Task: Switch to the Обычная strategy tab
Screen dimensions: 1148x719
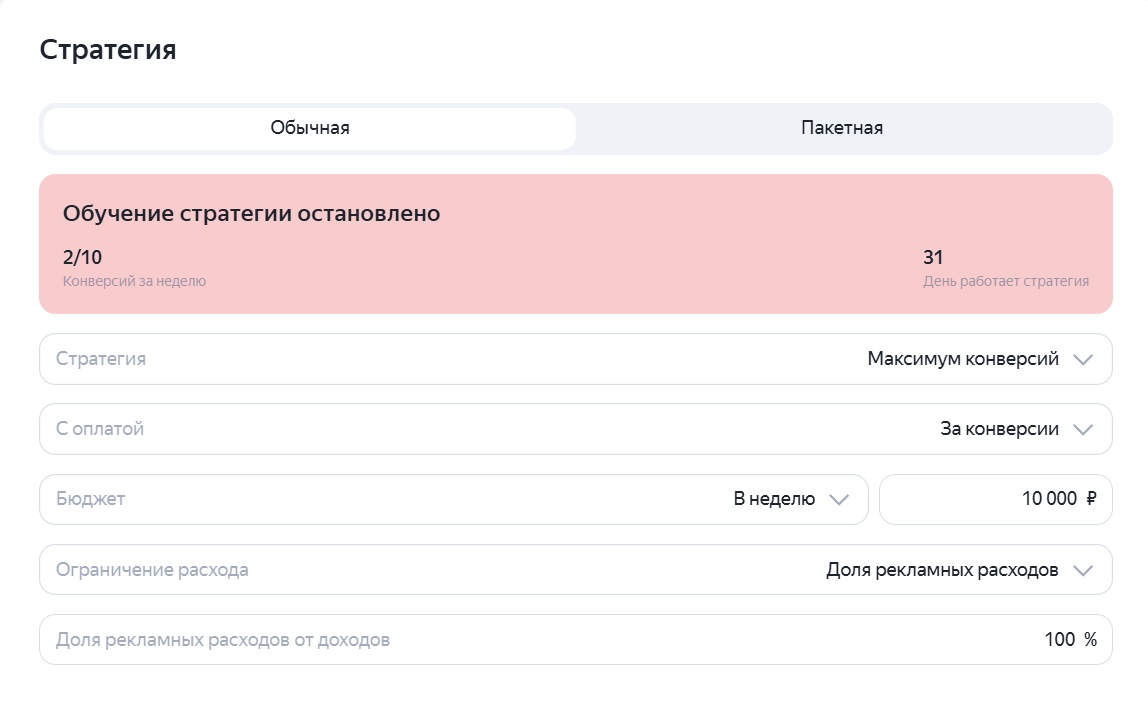Action: point(310,129)
